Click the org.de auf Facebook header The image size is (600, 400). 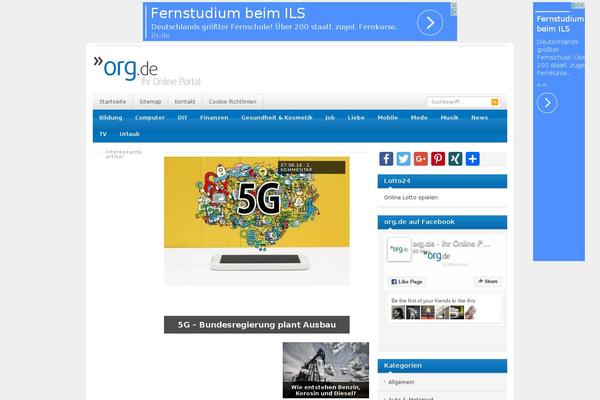click(442, 222)
